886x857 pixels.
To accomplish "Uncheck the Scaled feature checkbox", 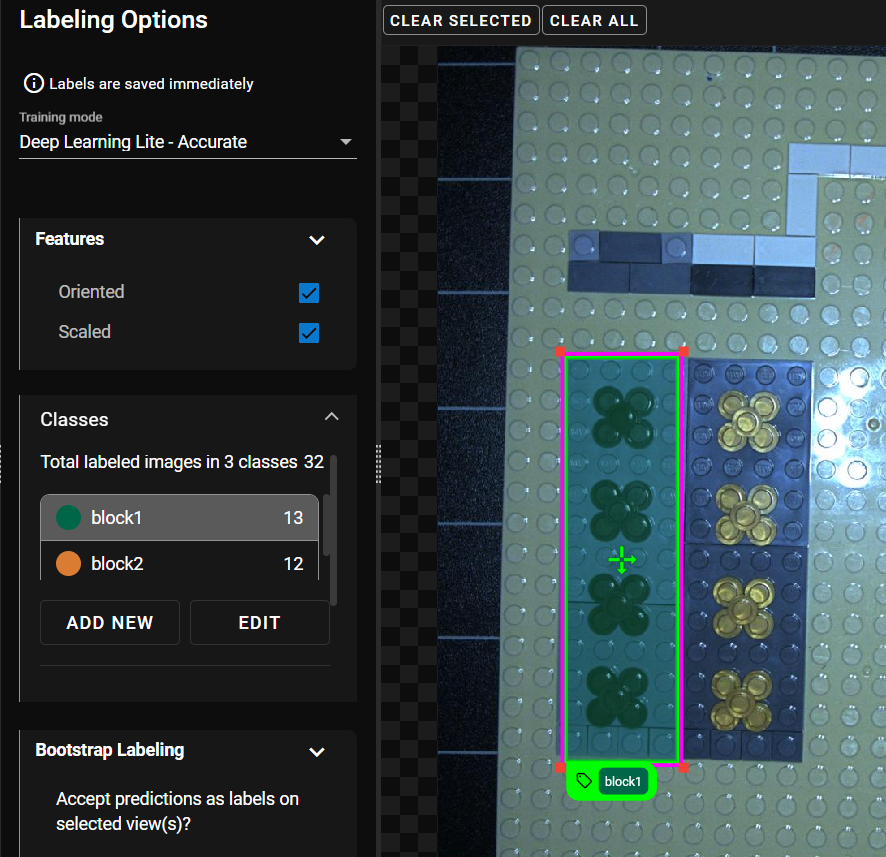I will [309, 333].
